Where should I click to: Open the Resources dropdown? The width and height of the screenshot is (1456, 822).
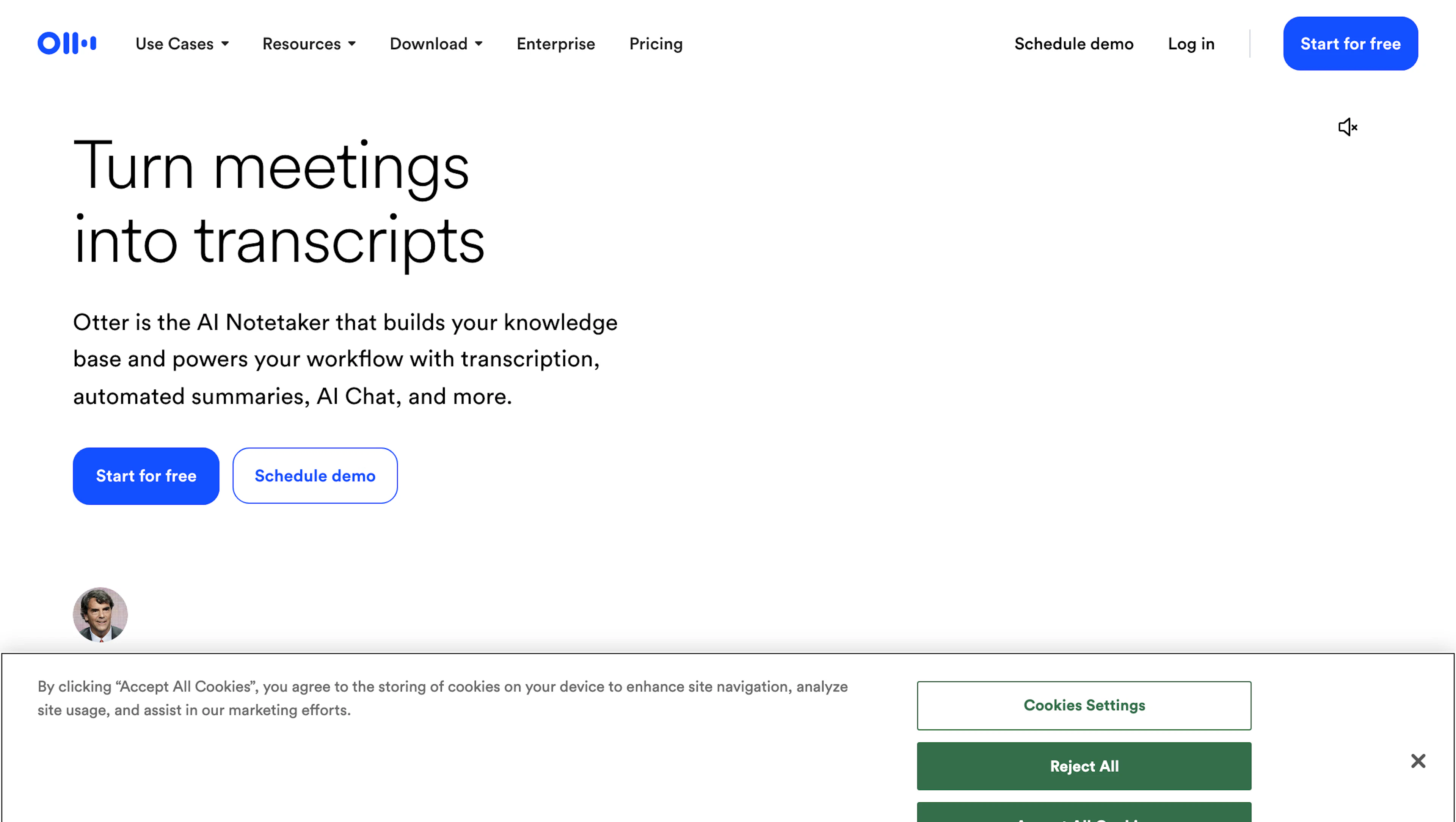309,44
